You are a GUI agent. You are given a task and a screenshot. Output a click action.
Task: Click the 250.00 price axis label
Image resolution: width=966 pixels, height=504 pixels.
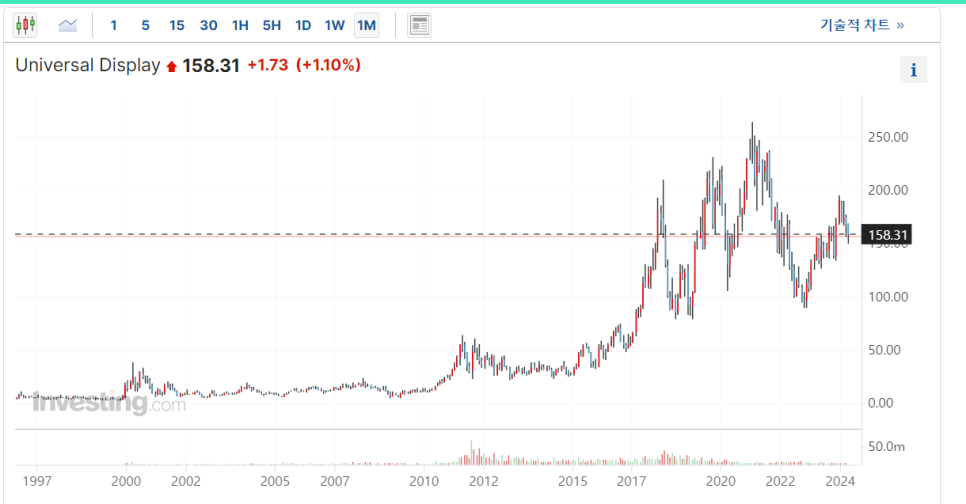(888, 137)
